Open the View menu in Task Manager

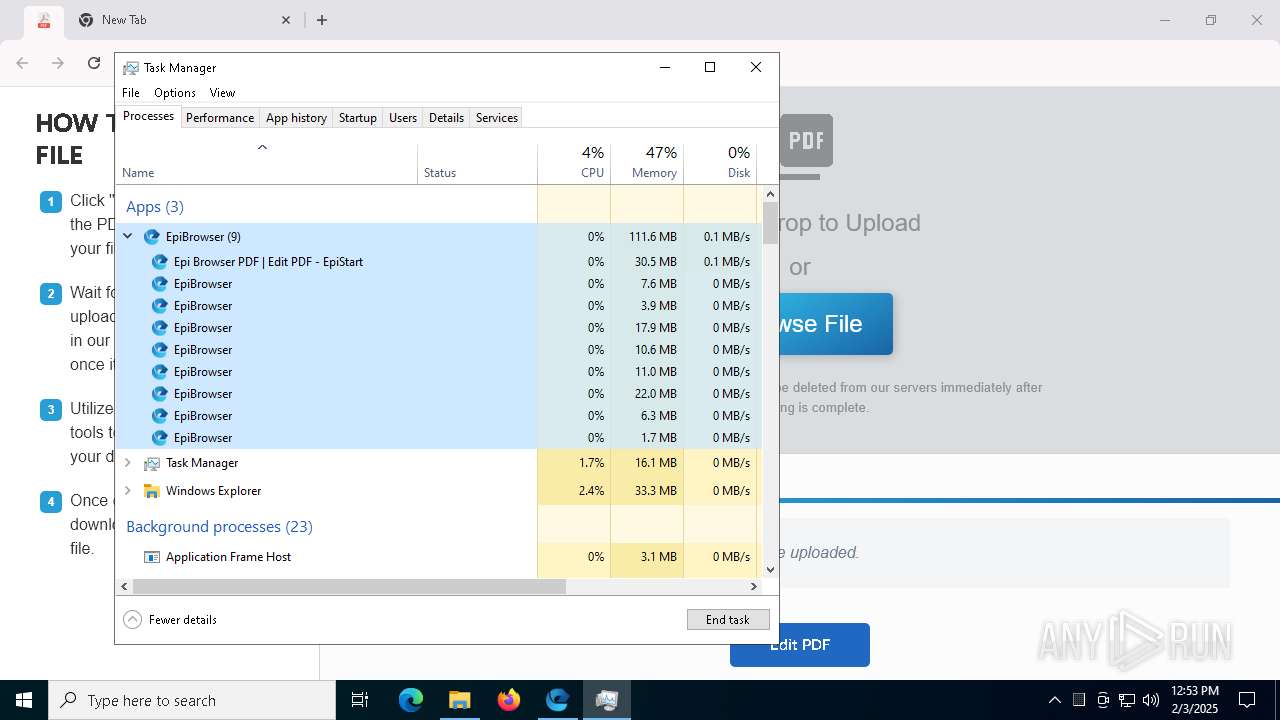click(222, 93)
